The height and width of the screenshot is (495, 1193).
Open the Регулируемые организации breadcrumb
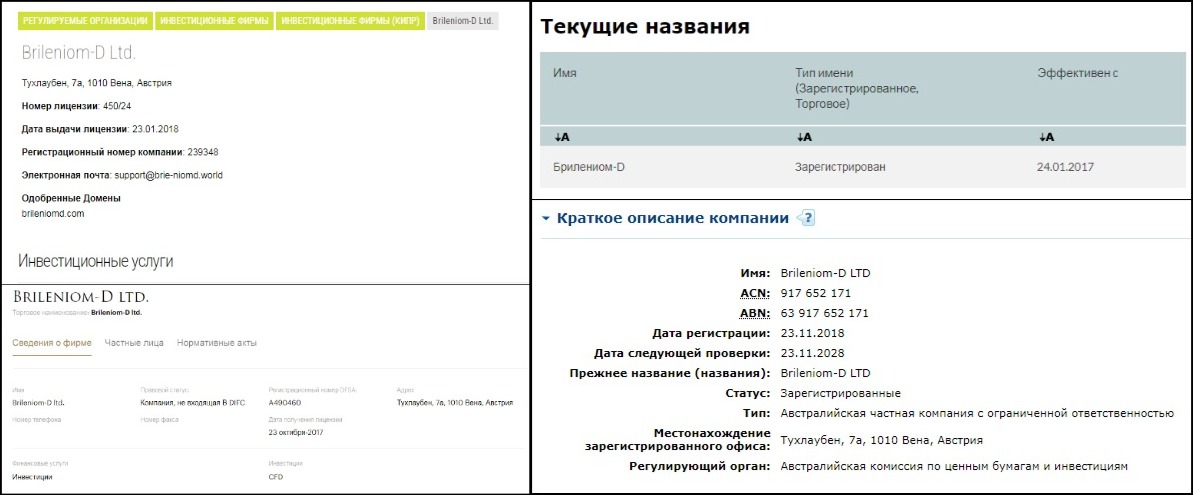pyautogui.click(x=85, y=21)
